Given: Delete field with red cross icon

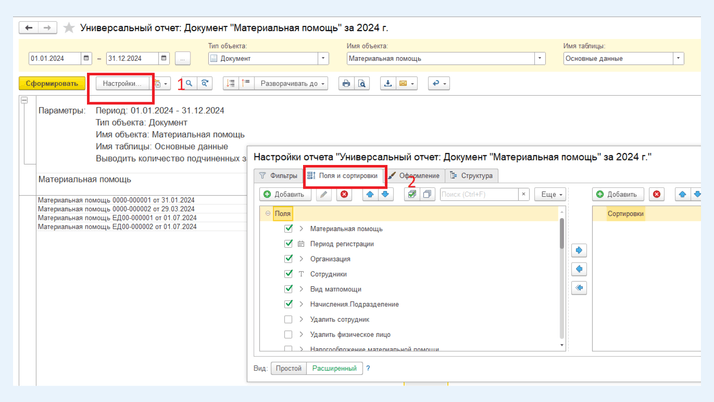Looking at the screenshot, I should pyautogui.click(x=344, y=194).
